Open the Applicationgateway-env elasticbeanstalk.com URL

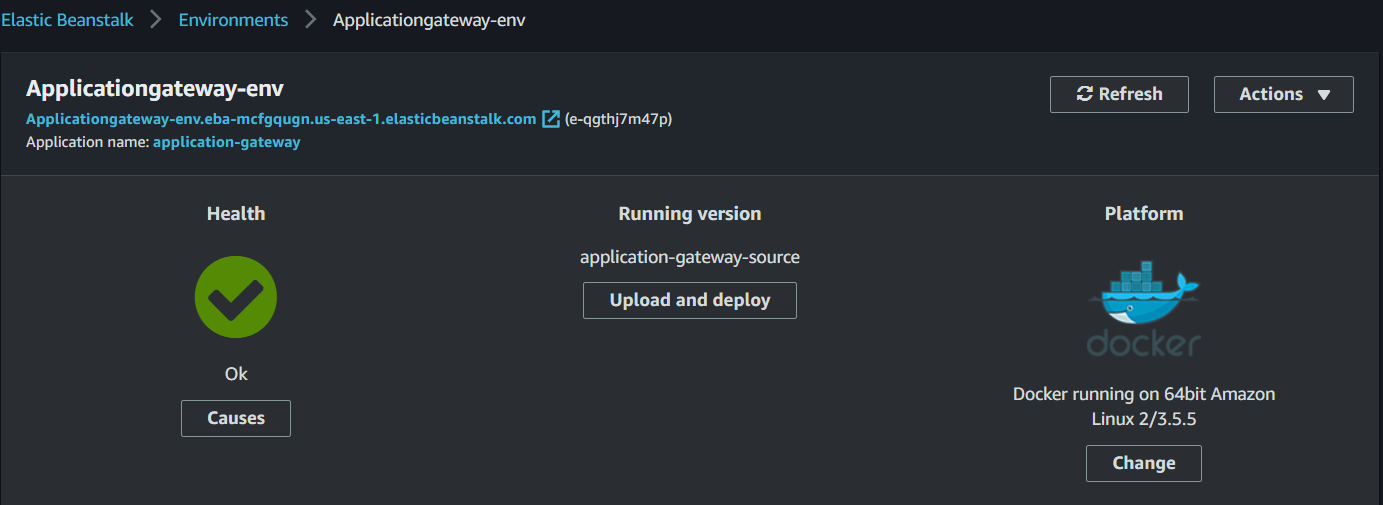pyautogui.click(x=281, y=119)
